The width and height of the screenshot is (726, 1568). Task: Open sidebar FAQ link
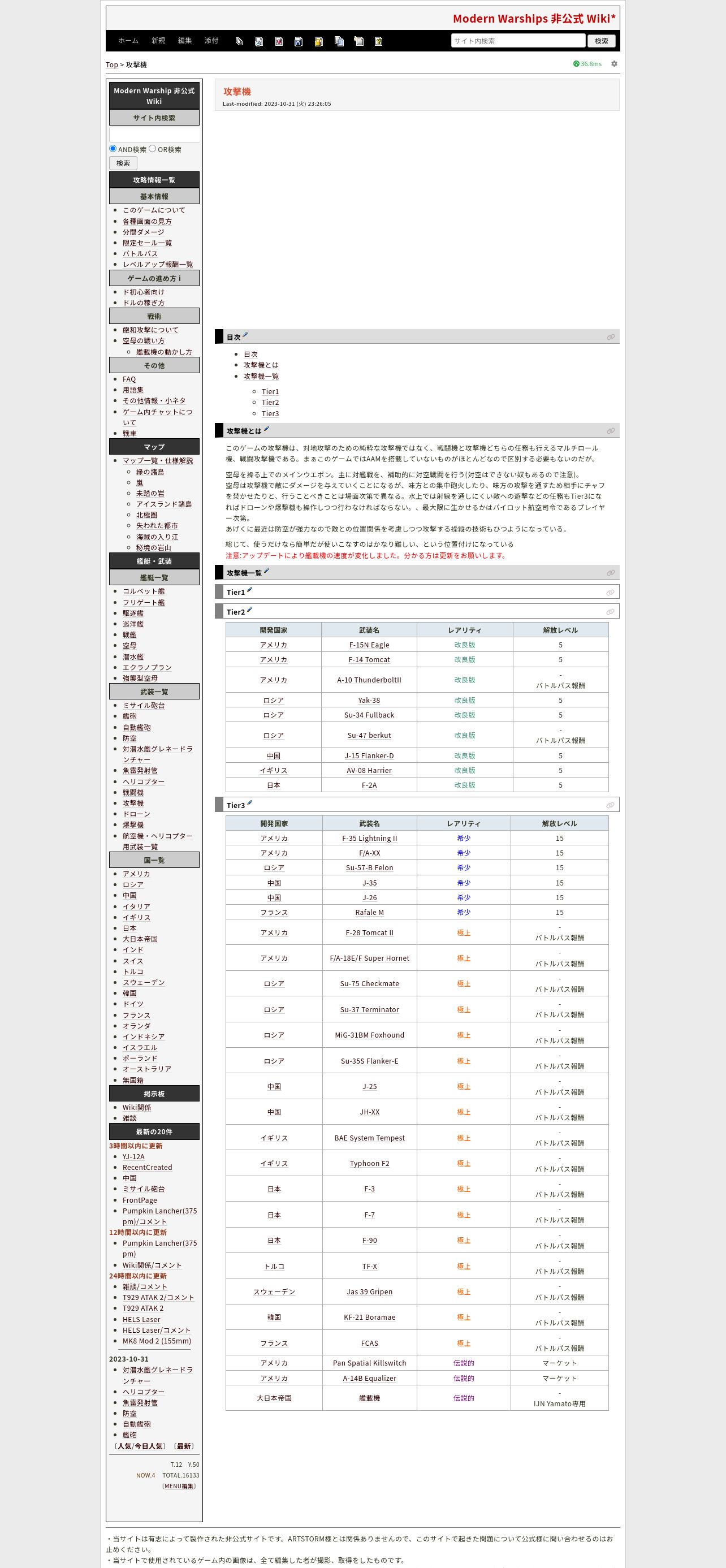click(x=129, y=379)
